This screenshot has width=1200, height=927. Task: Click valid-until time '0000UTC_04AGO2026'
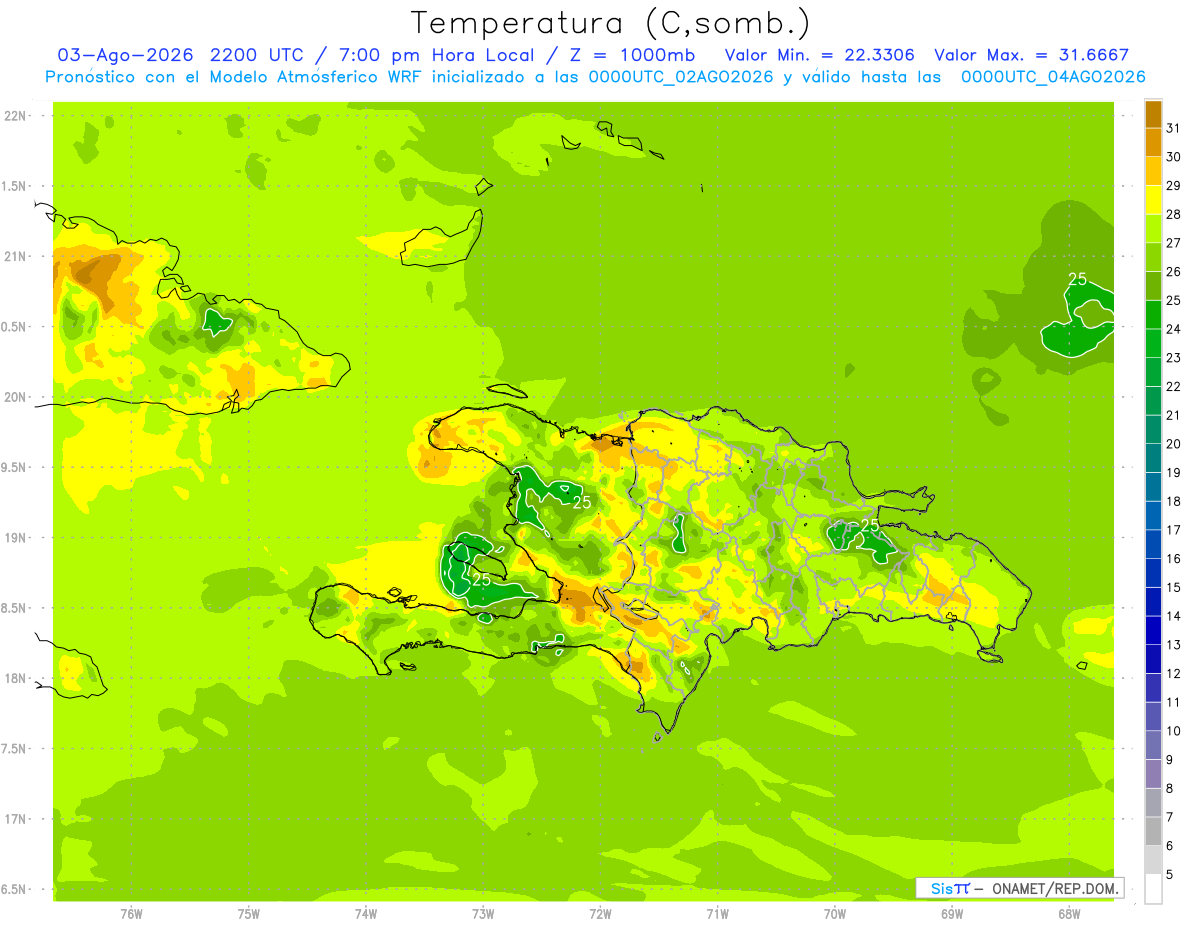tap(1053, 77)
